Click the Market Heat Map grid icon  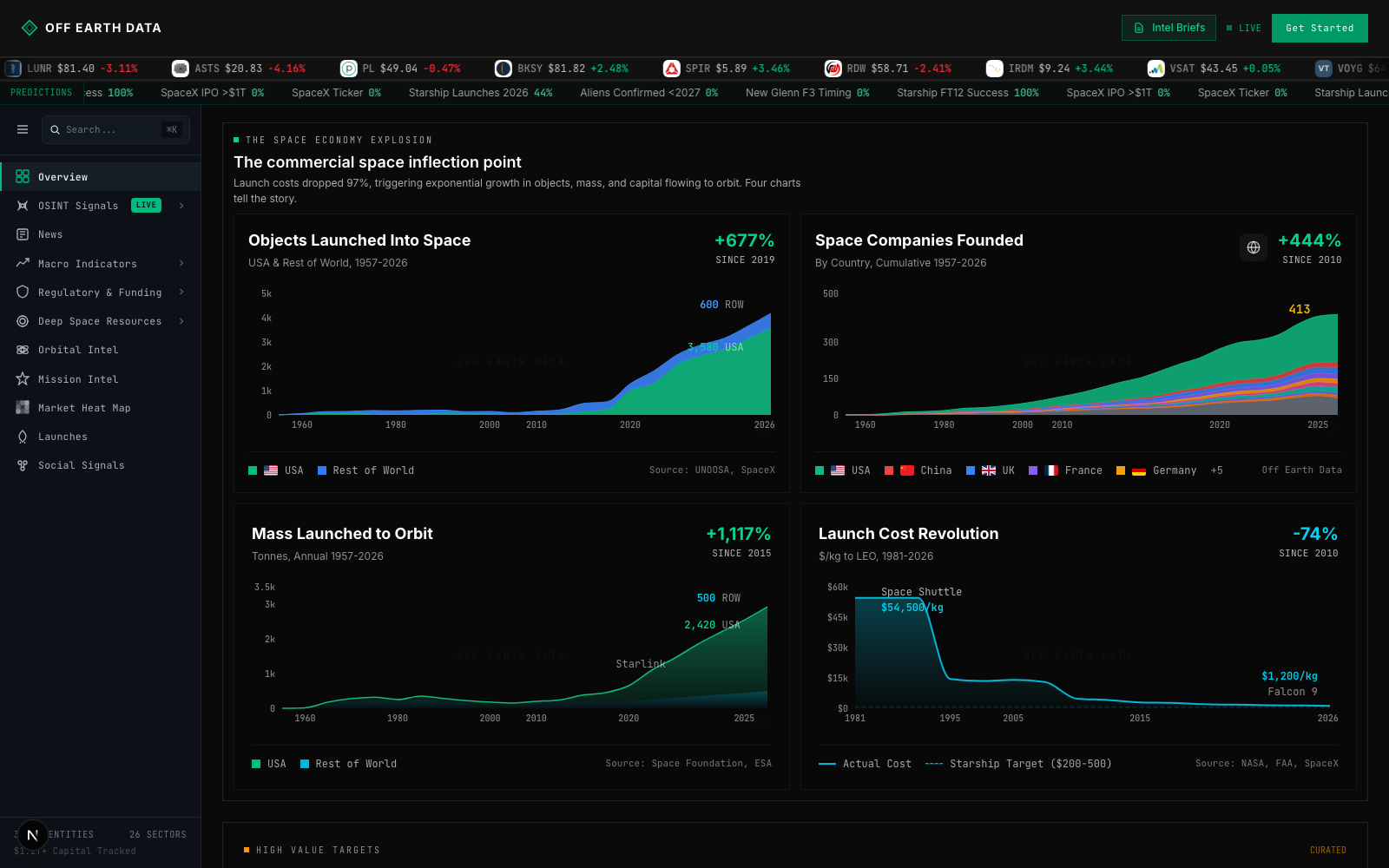[x=23, y=407]
